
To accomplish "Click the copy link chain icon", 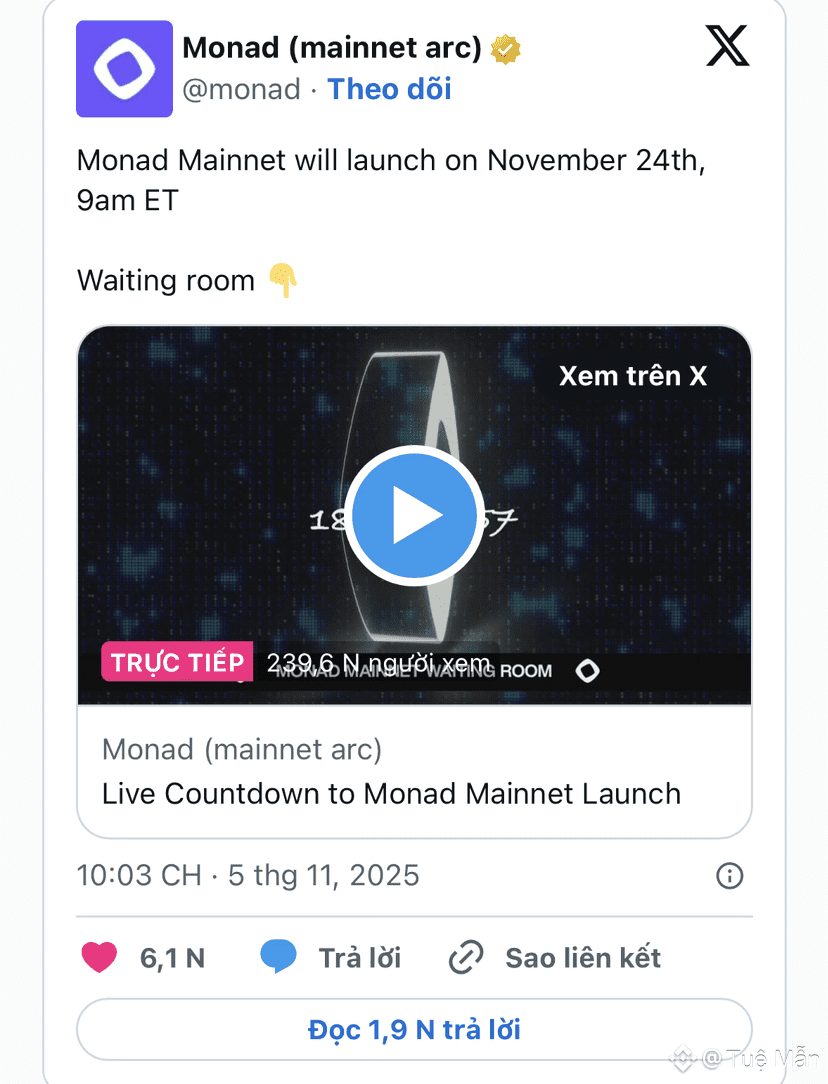I will click(x=466, y=958).
